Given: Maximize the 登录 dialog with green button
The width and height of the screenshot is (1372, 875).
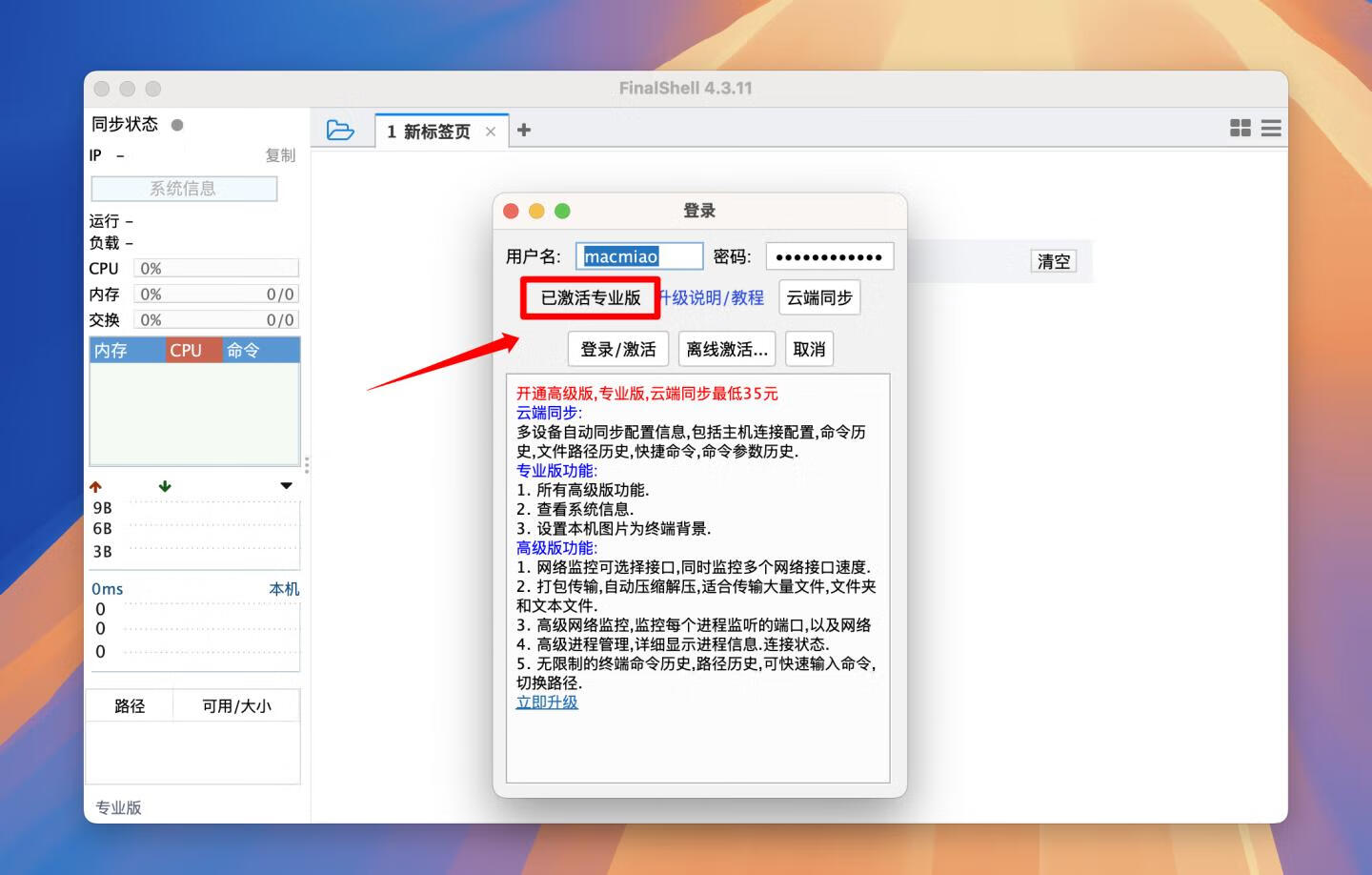Looking at the screenshot, I should (x=562, y=211).
